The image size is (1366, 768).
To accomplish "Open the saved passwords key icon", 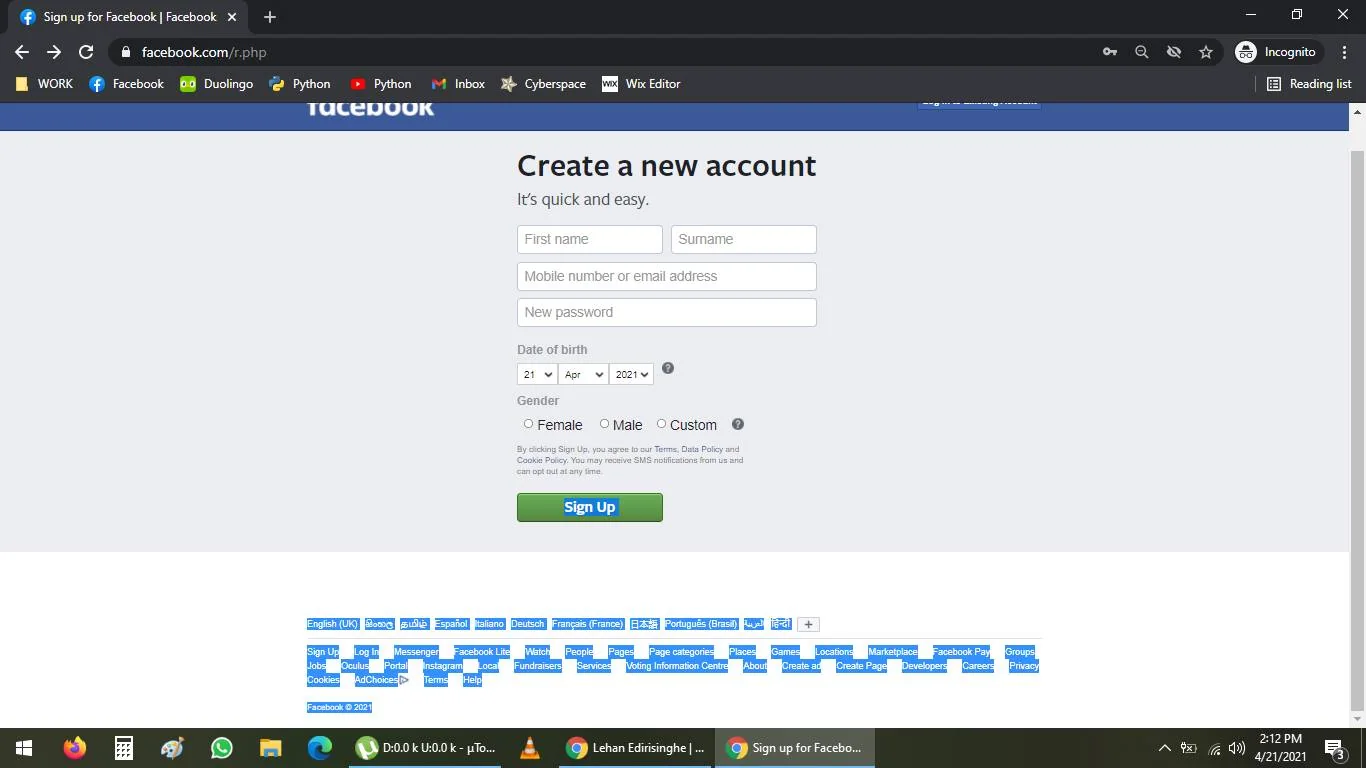I will tap(1110, 52).
